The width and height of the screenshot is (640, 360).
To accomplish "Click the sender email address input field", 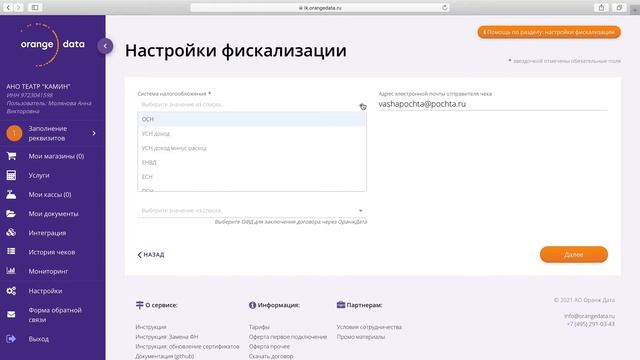I will [493, 104].
